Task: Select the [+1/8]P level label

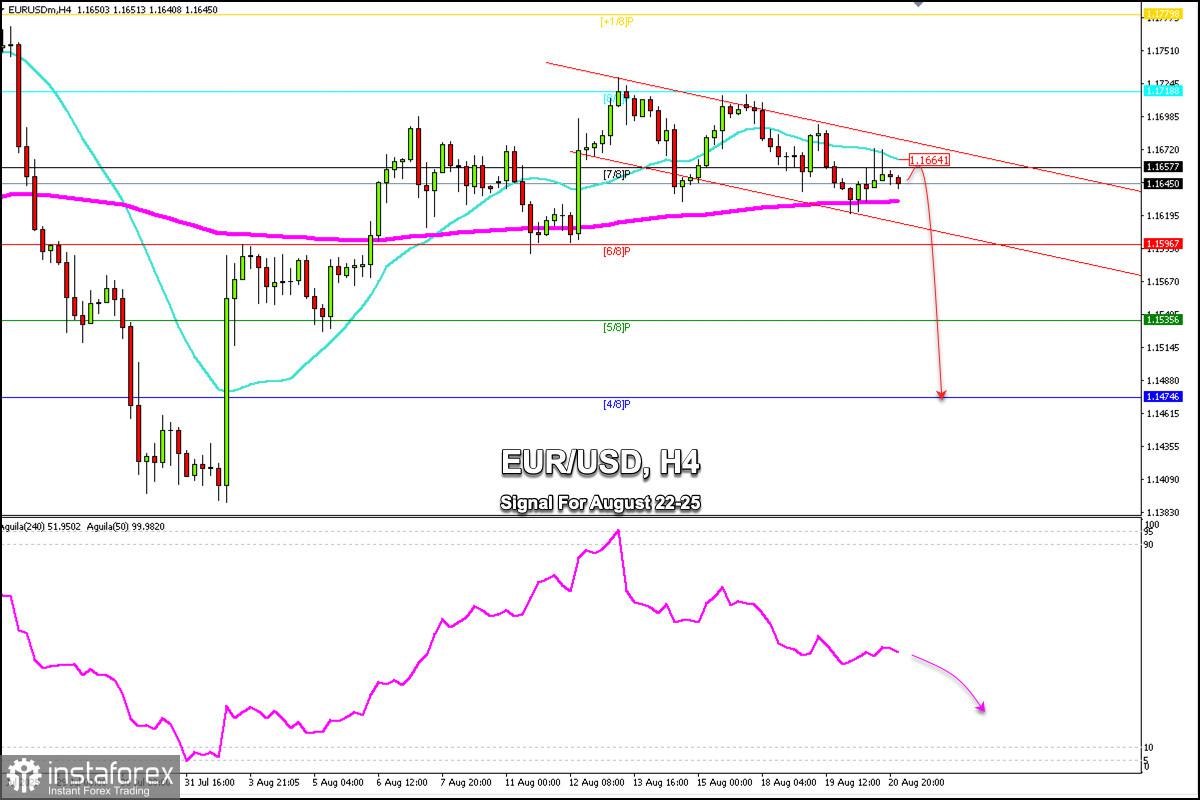Action: pyautogui.click(x=616, y=21)
